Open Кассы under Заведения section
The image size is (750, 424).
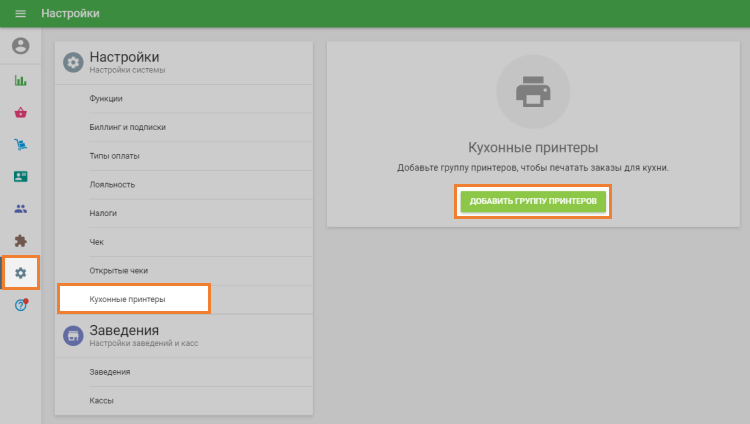[x=101, y=400]
